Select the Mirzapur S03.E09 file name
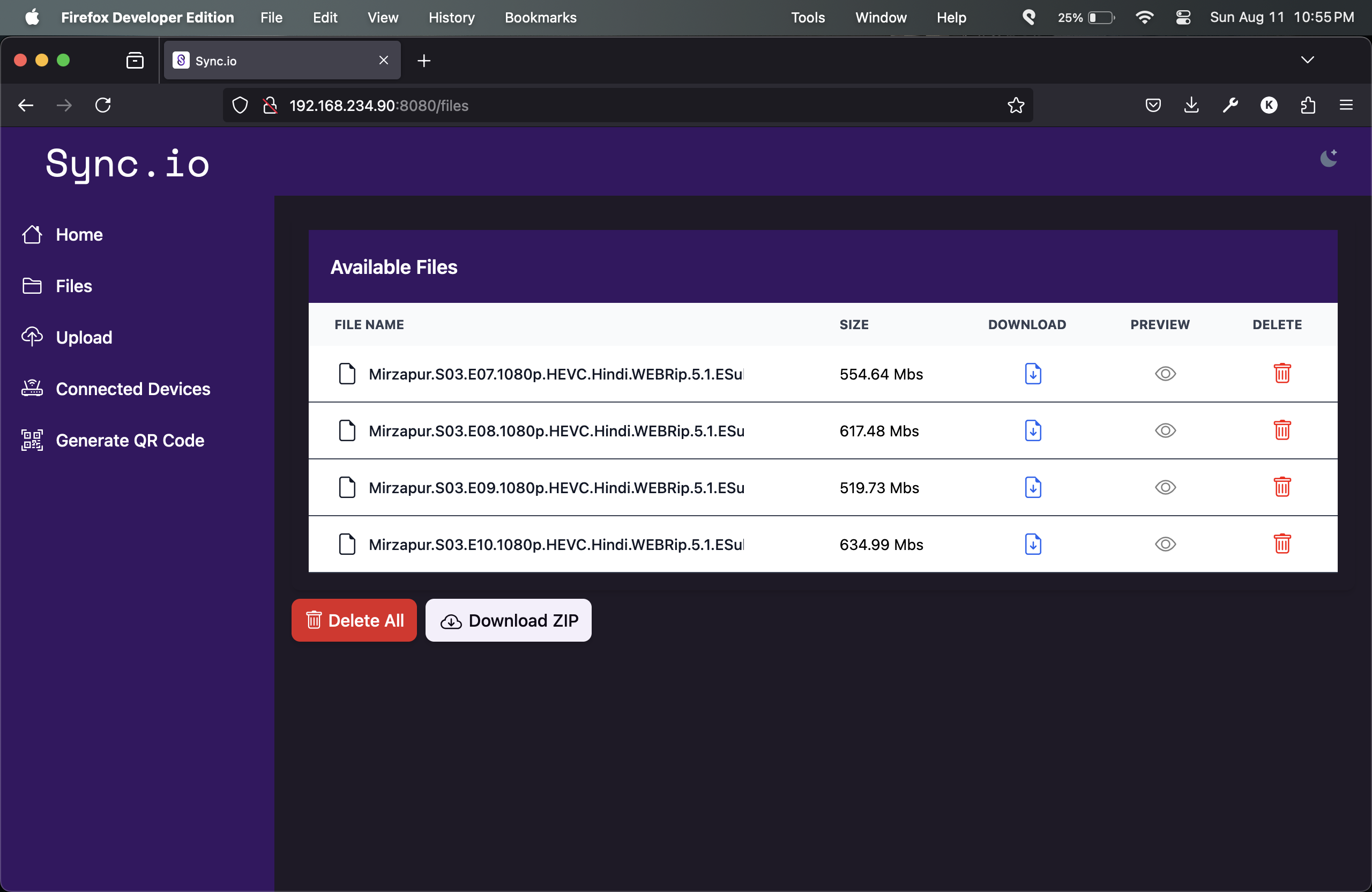 (x=556, y=488)
